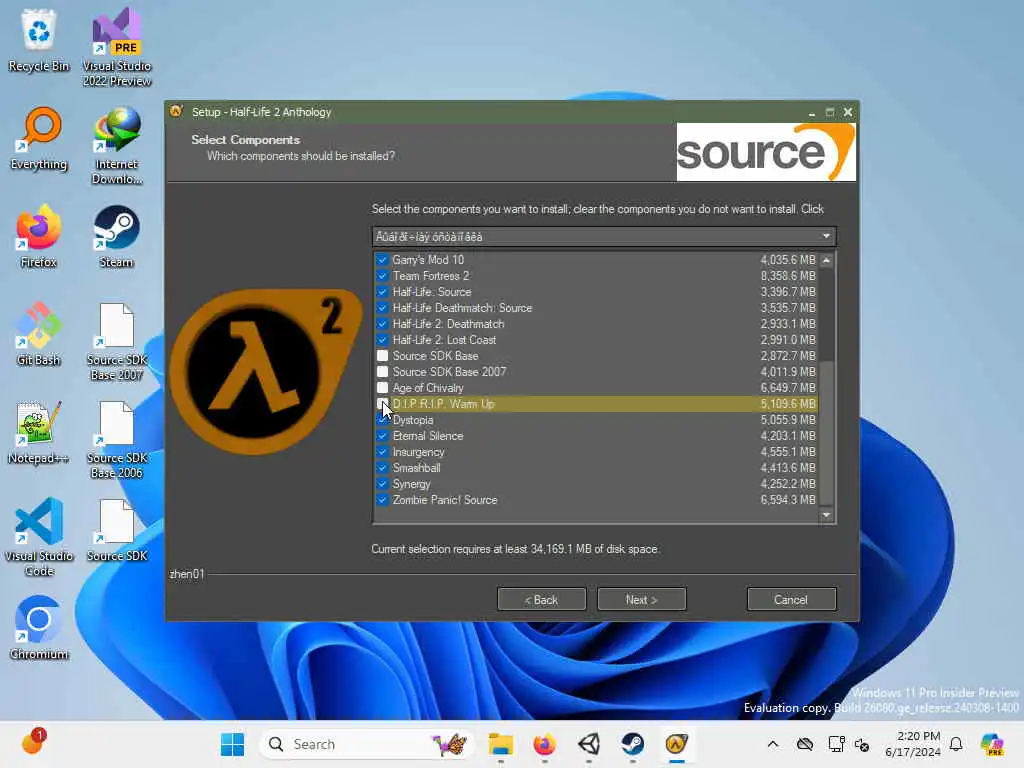Uncheck the Synergy component

pyautogui.click(x=383, y=484)
